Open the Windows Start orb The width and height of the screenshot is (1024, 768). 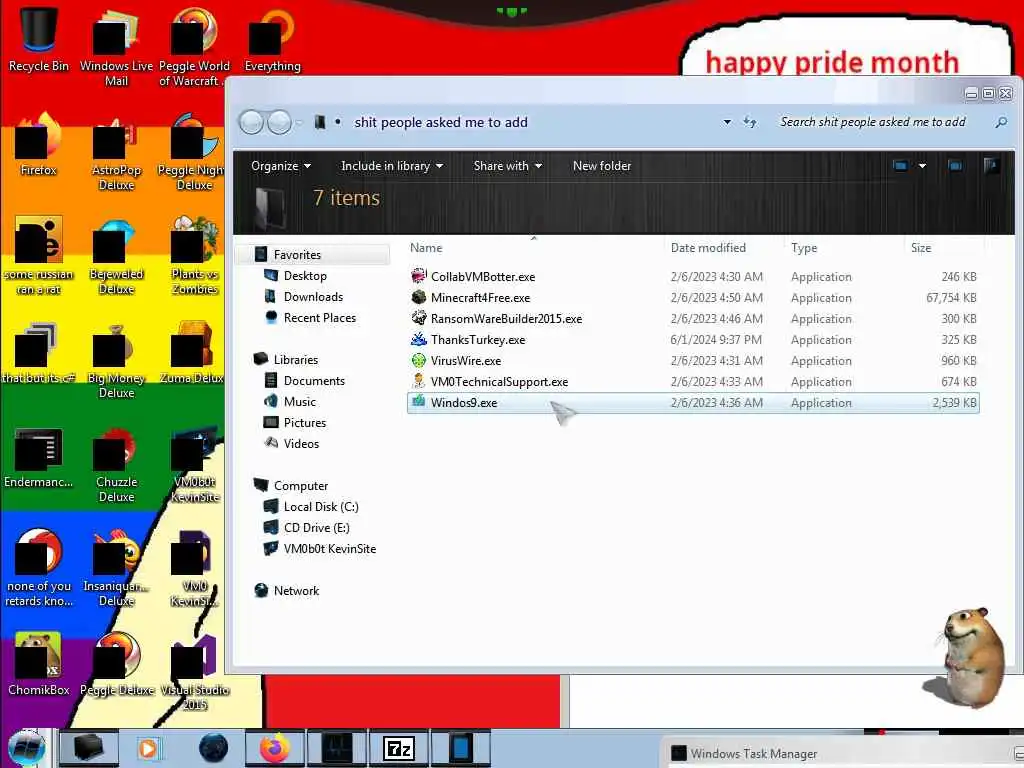(x=27, y=748)
